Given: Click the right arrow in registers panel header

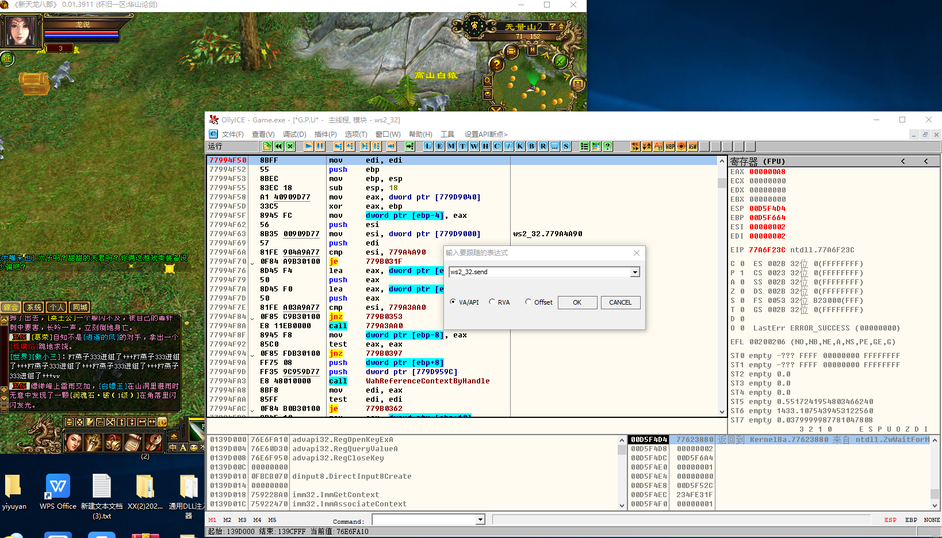Looking at the screenshot, I should (x=926, y=161).
